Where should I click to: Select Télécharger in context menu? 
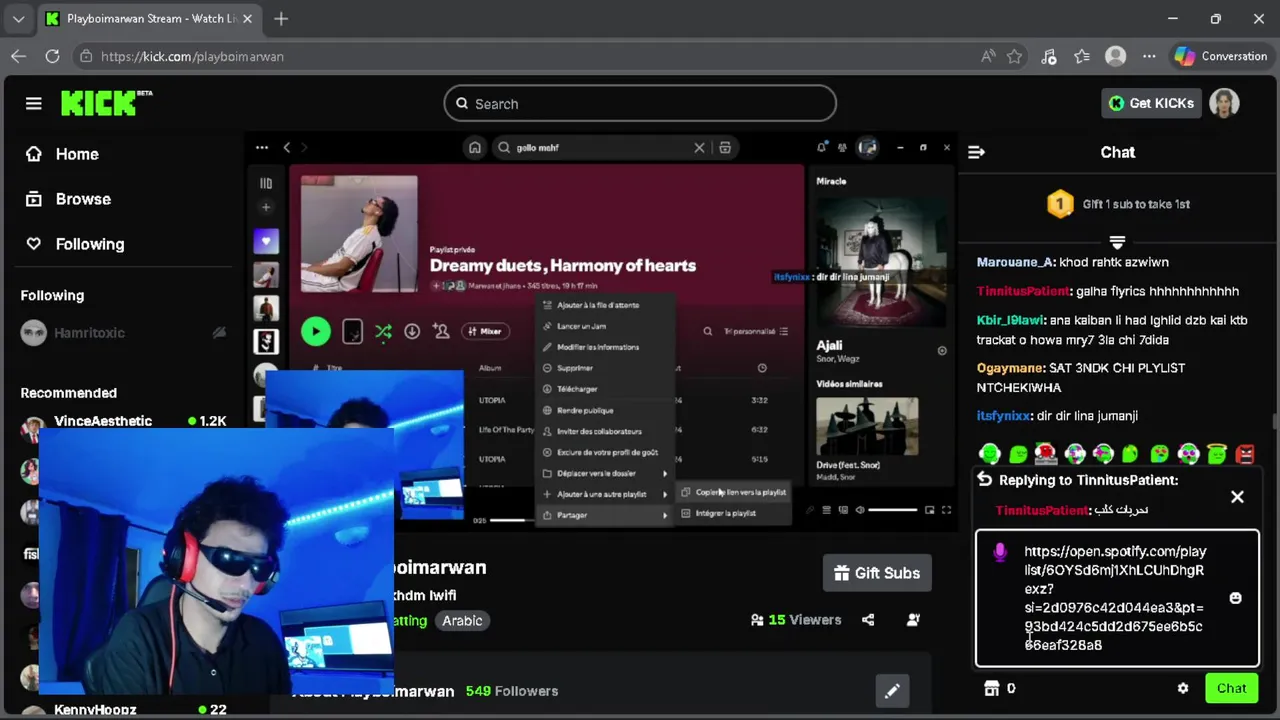coord(604,389)
